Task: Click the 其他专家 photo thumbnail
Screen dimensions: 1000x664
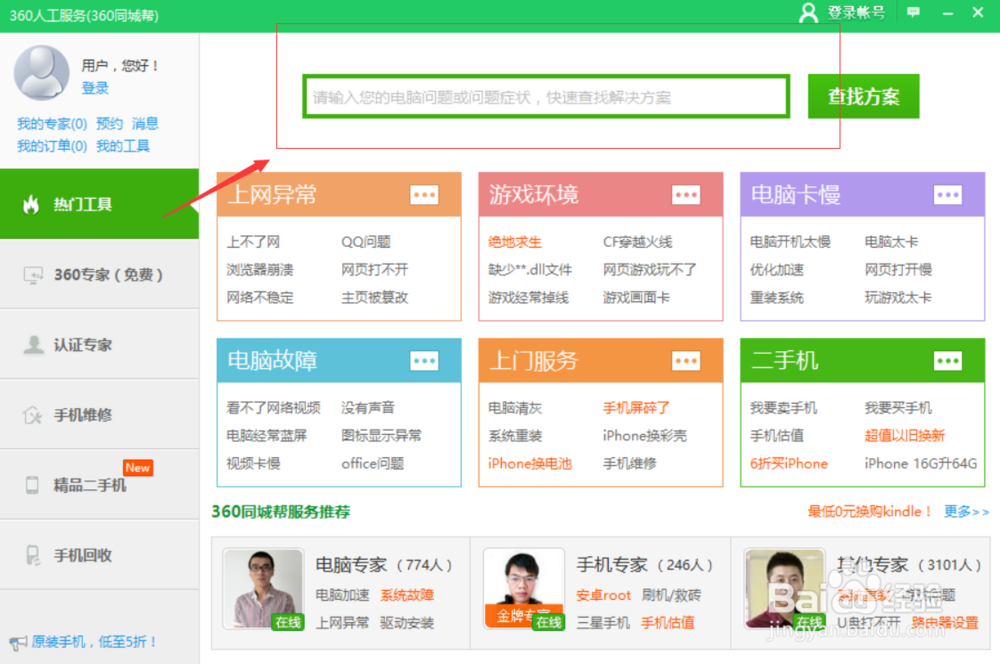Action: (784, 589)
